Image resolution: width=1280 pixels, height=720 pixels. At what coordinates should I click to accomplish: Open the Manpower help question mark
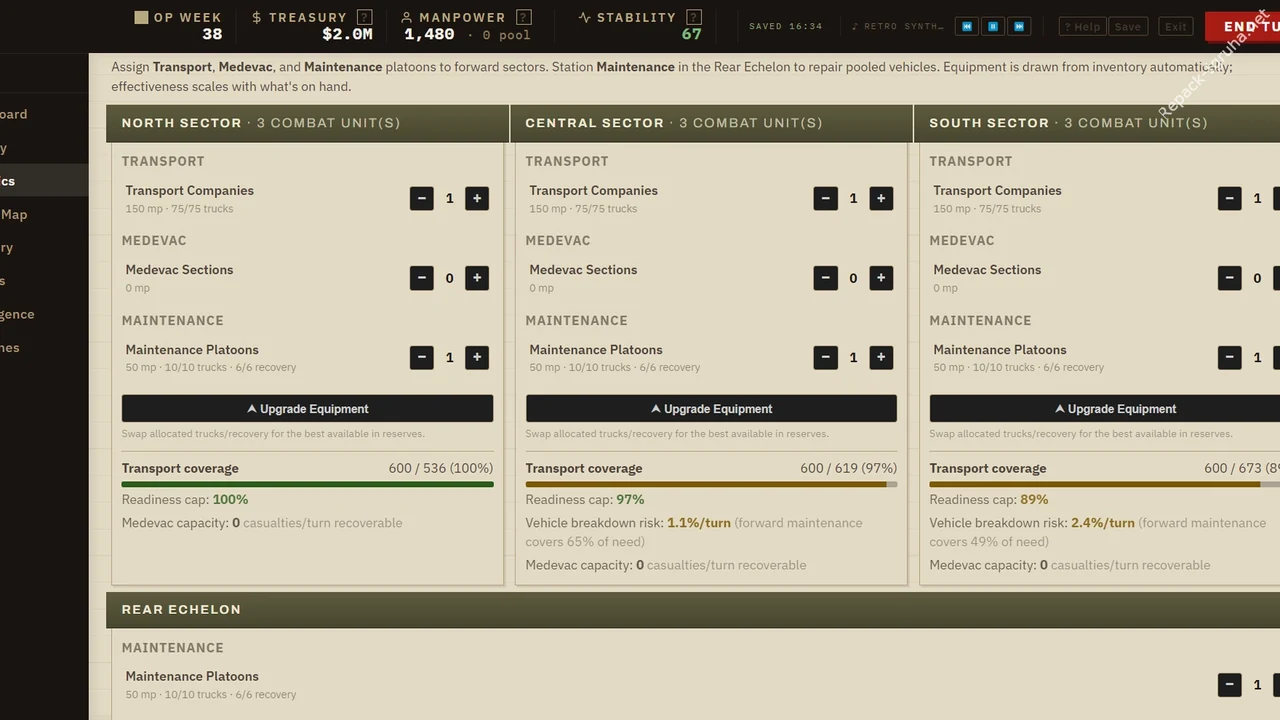coord(524,17)
